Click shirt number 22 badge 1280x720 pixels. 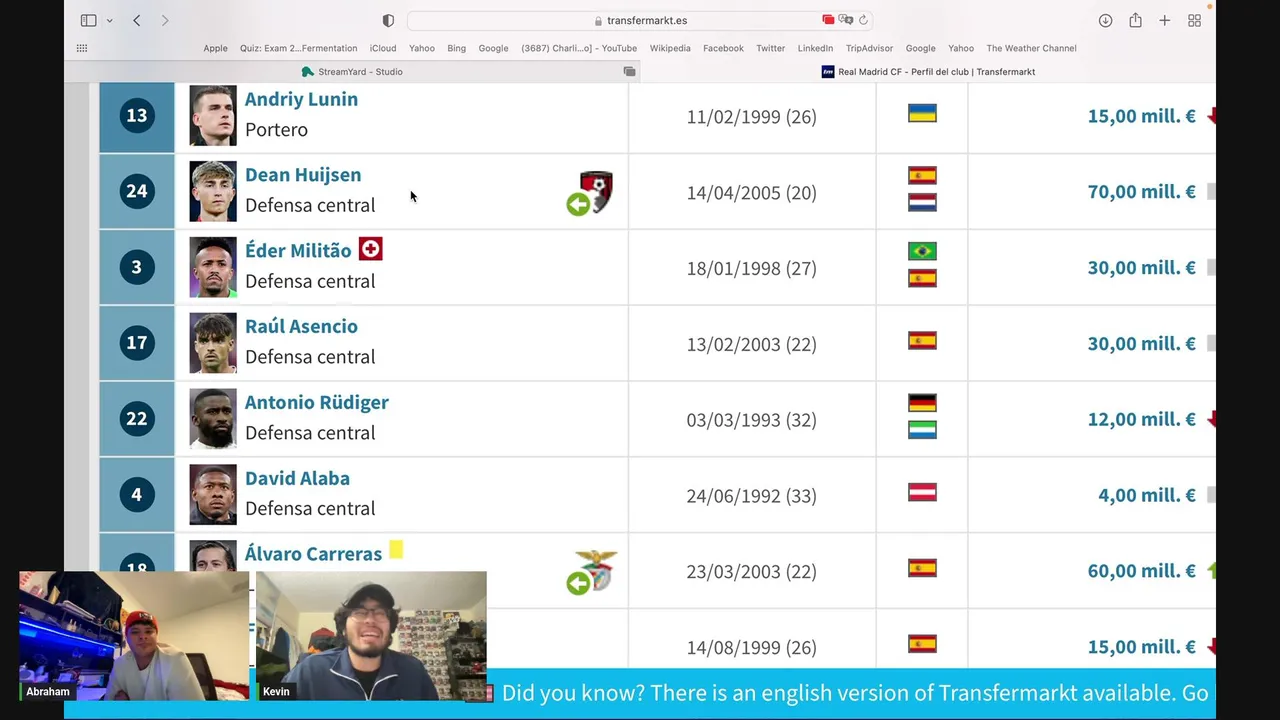pyautogui.click(x=137, y=419)
